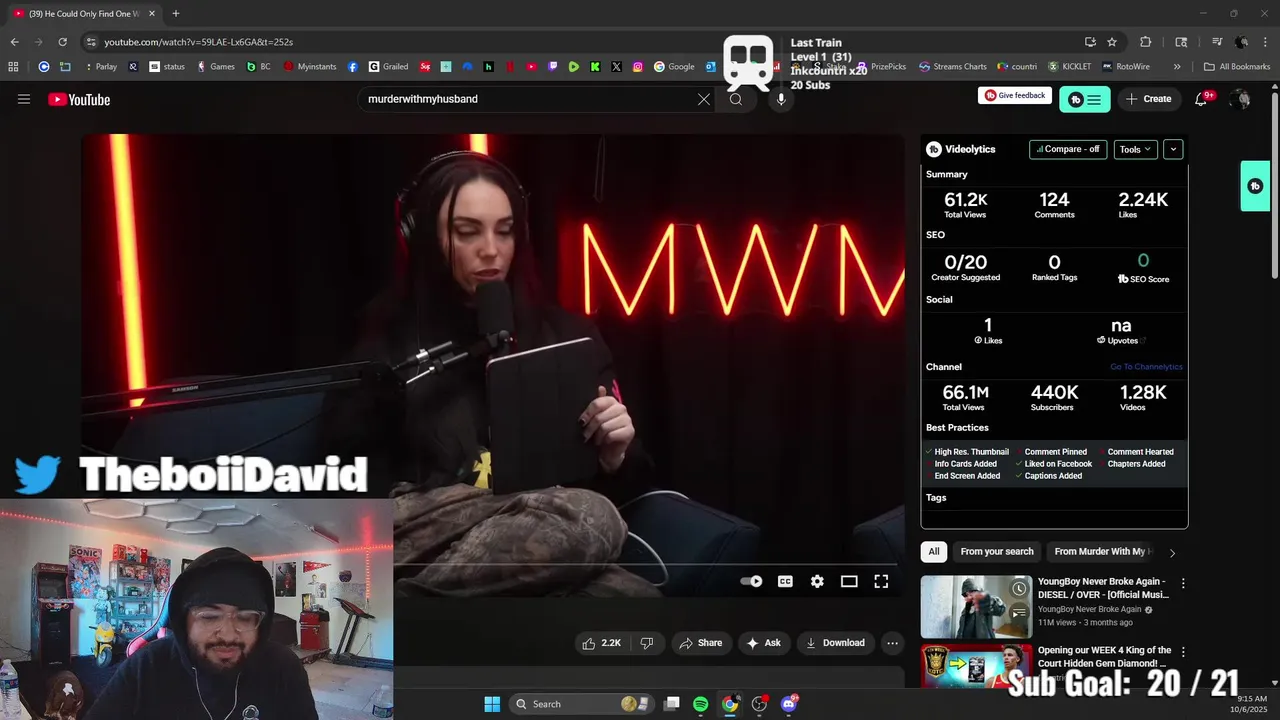Image resolution: width=1280 pixels, height=720 pixels.
Task: Open a new browser tab
Action: (176, 13)
